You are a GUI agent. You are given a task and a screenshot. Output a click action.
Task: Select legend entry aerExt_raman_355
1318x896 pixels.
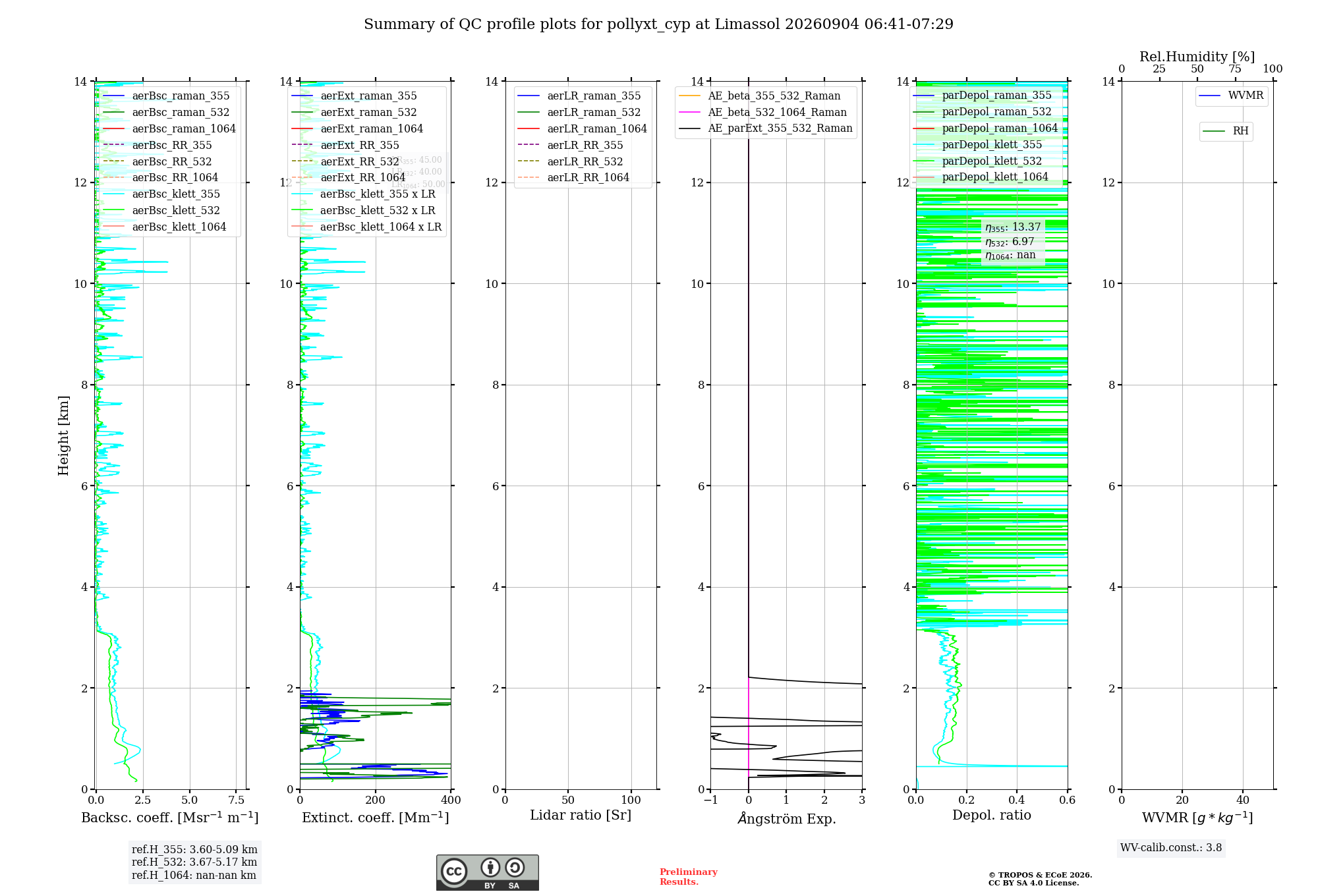tap(354, 96)
